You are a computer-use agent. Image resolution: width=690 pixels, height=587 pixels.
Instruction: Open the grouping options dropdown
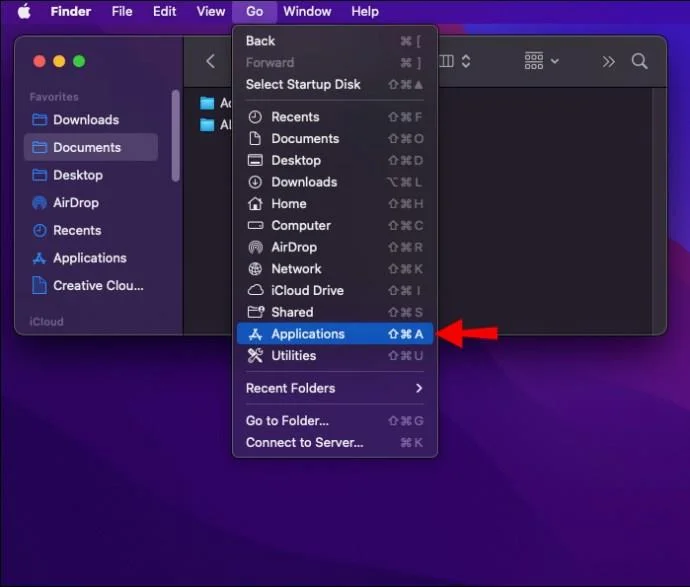click(541, 61)
